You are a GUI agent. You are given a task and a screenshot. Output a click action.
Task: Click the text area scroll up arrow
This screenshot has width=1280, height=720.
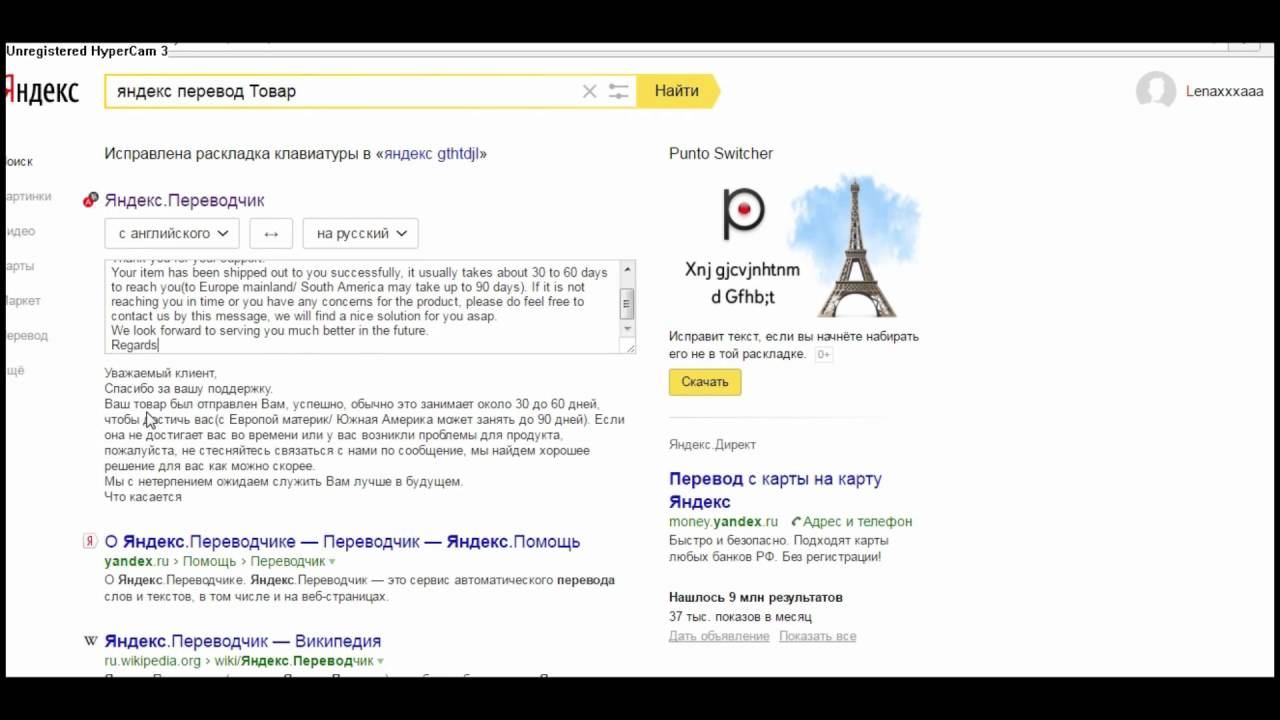(627, 268)
